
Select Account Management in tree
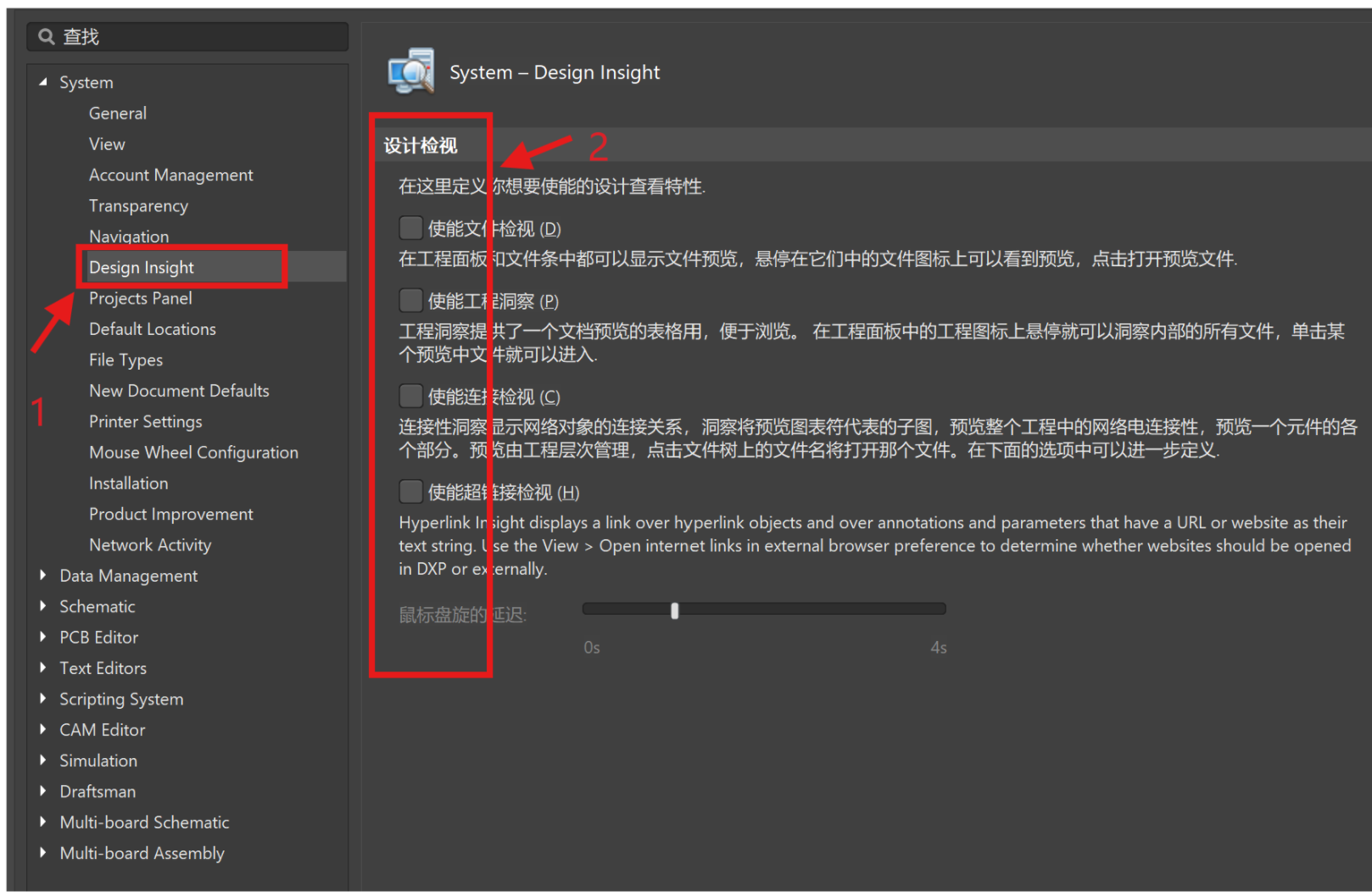pyautogui.click(x=171, y=175)
